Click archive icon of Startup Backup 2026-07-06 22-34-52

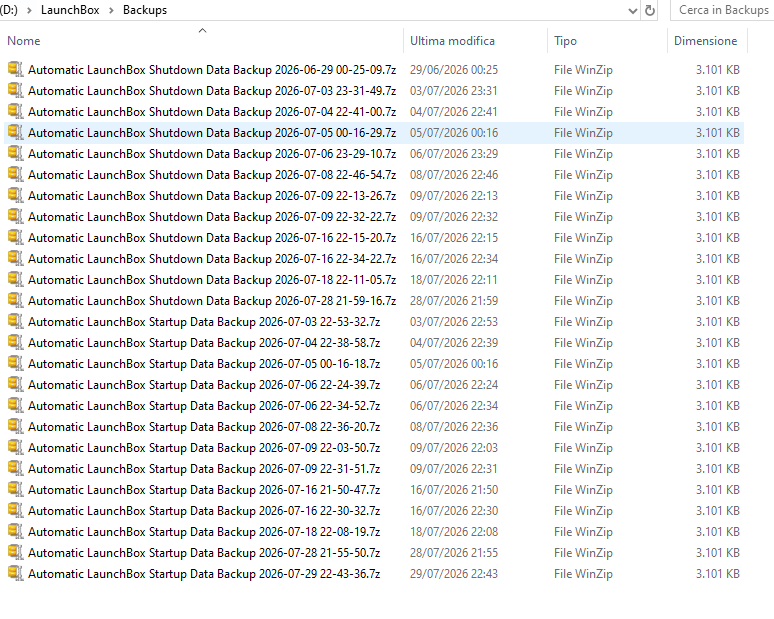(x=15, y=405)
